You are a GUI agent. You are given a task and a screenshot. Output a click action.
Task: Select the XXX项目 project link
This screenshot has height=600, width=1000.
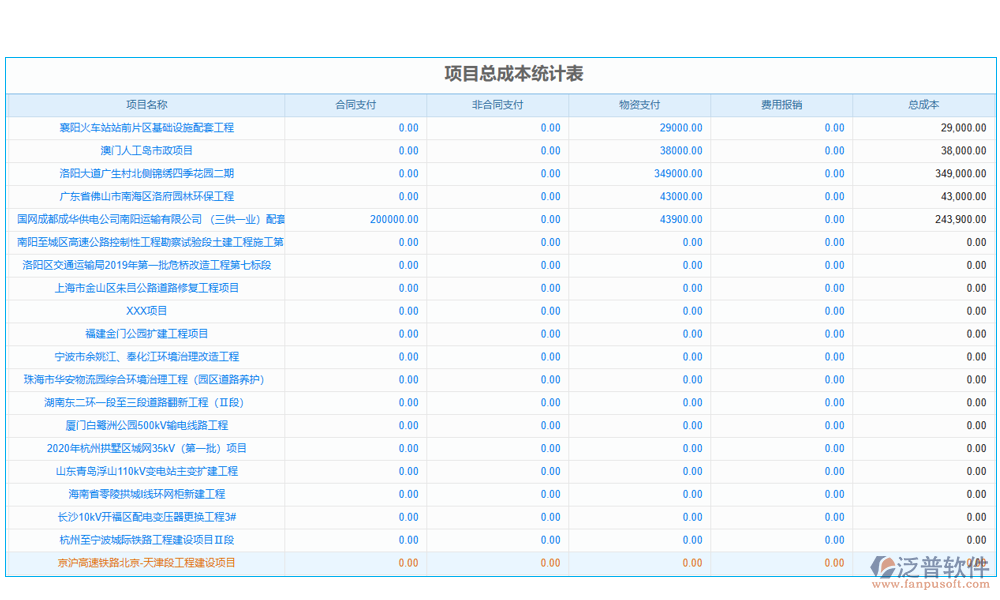coord(146,311)
